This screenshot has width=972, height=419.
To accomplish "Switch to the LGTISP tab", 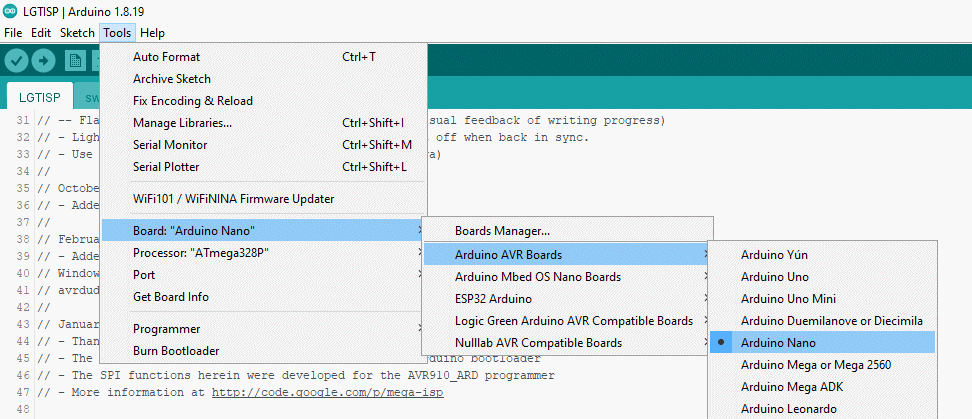I will 40,97.
